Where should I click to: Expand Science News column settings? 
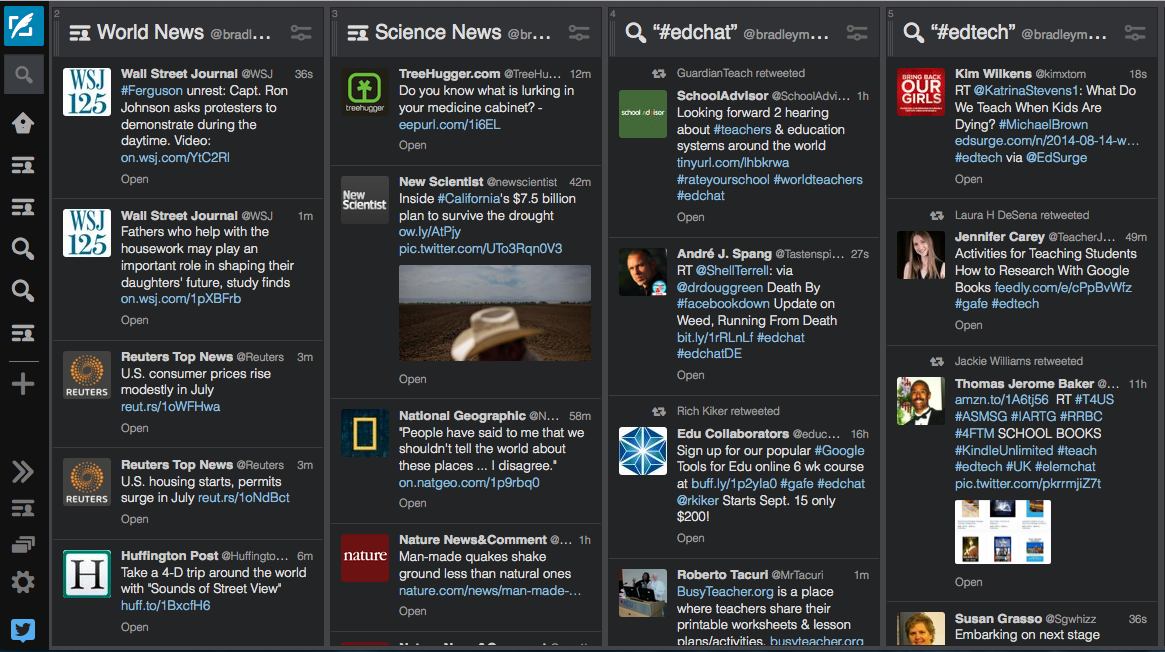click(x=578, y=33)
